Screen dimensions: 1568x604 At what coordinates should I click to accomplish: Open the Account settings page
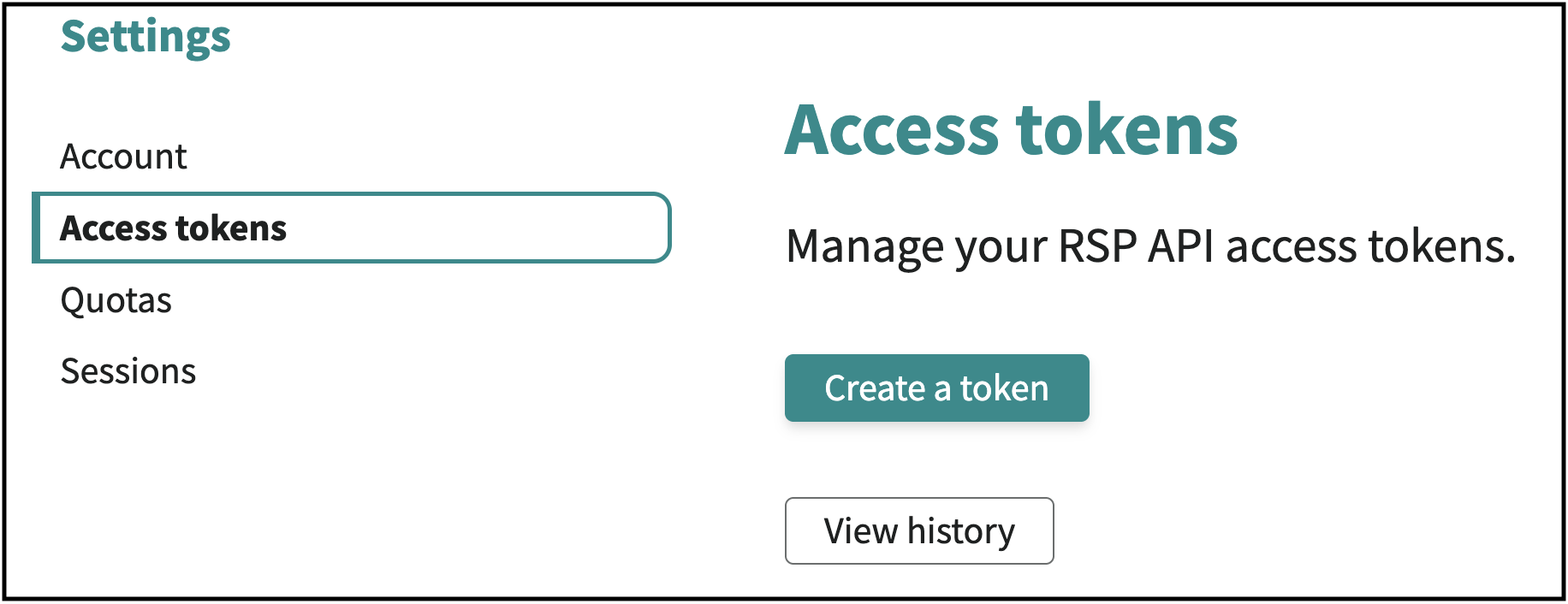[x=123, y=157]
